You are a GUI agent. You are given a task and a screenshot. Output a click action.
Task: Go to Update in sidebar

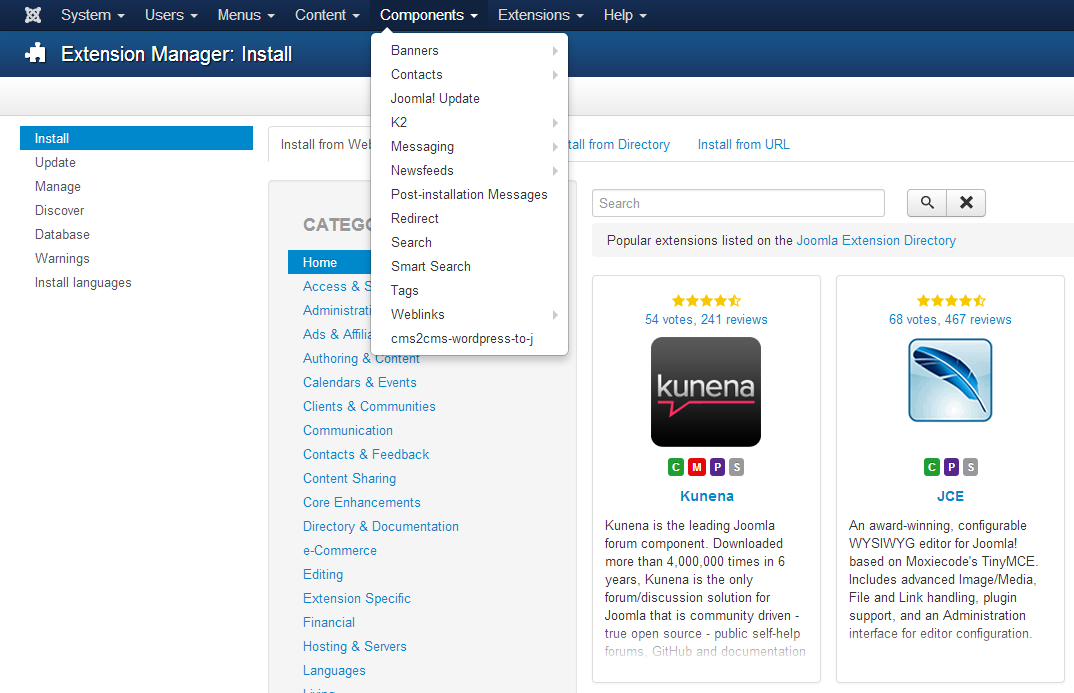(x=55, y=162)
